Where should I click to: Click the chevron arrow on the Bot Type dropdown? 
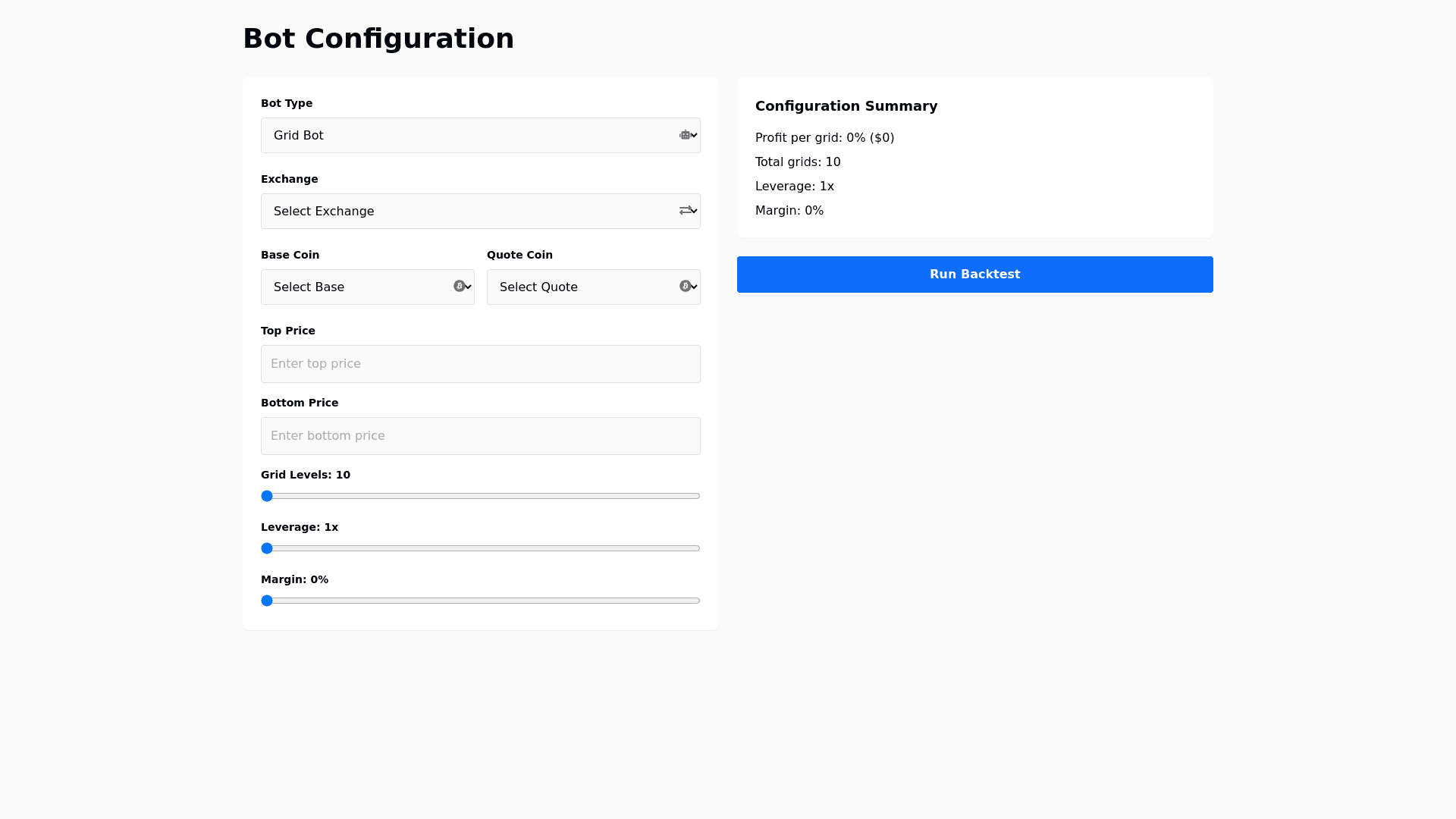(x=692, y=135)
